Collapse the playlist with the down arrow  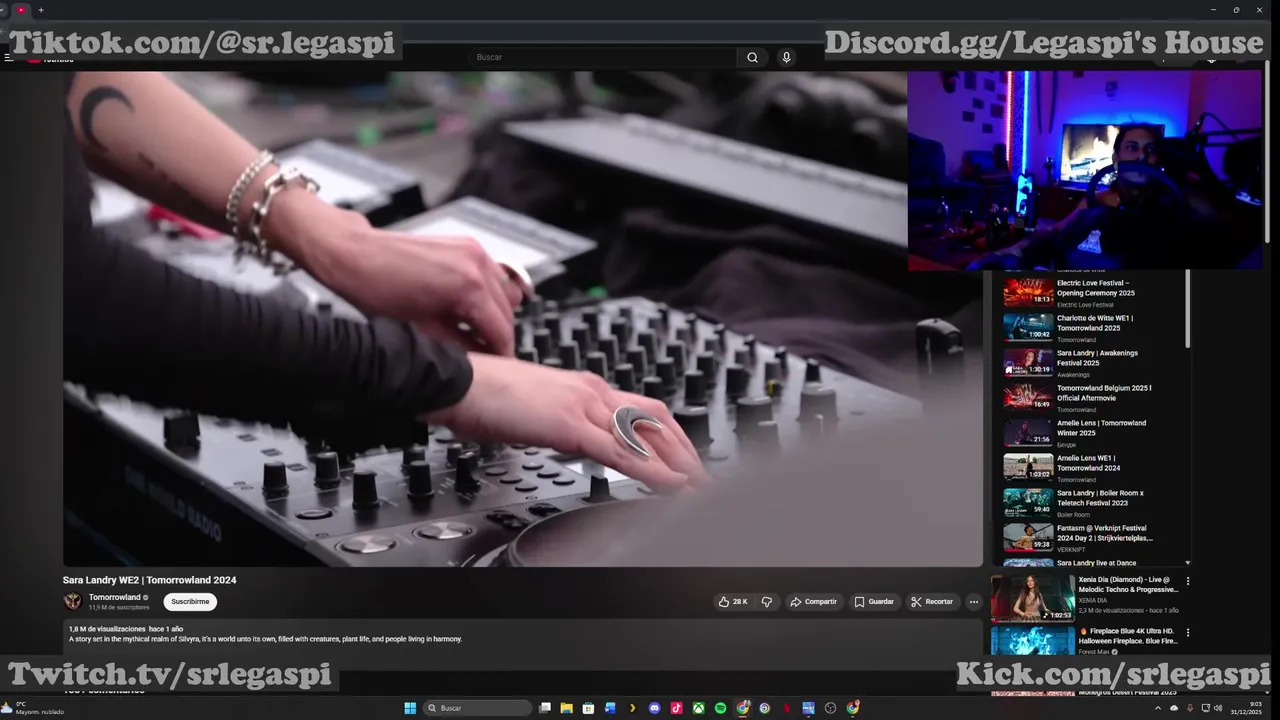[1188, 563]
